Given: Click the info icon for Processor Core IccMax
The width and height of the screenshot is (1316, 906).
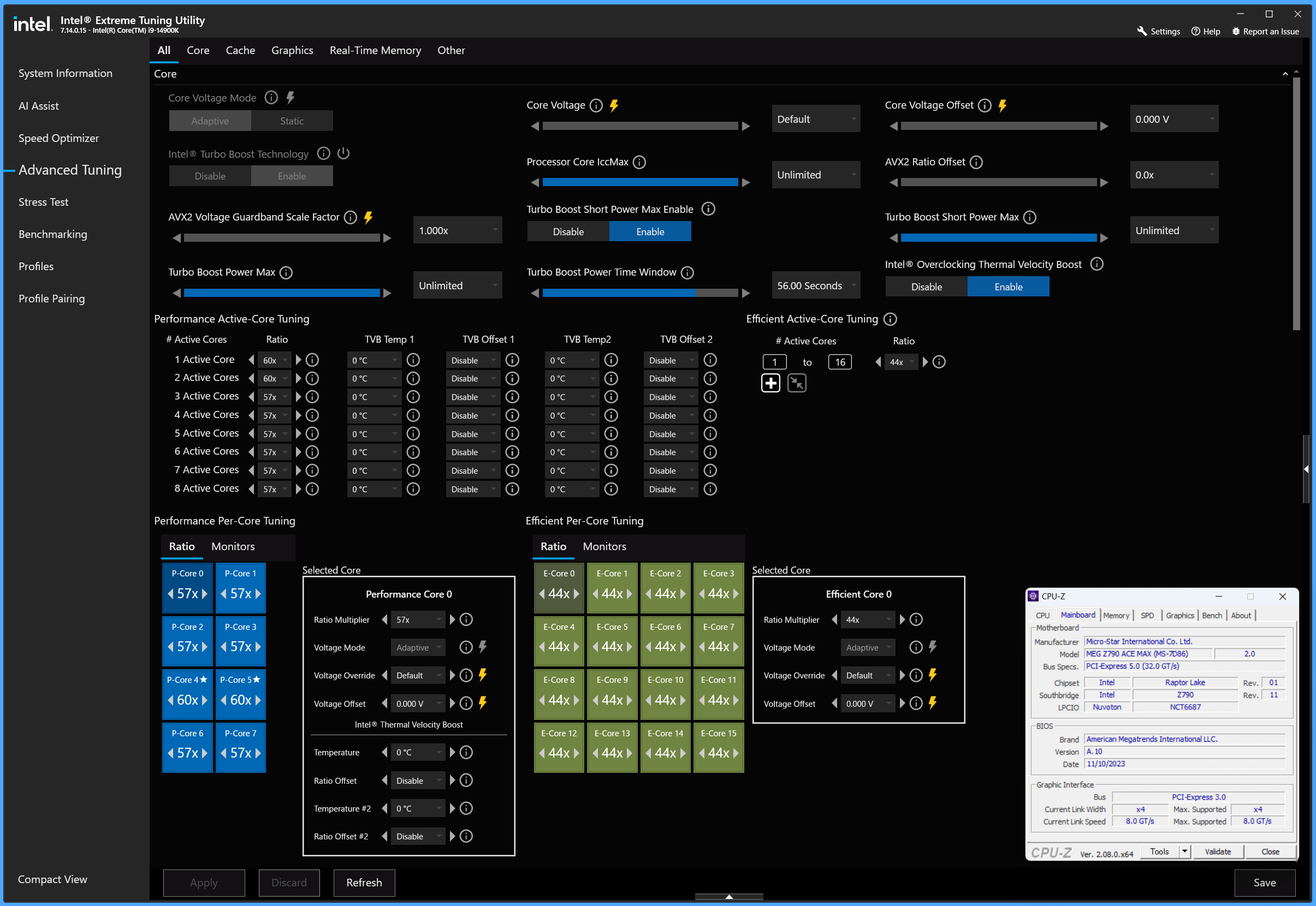Looking at the screenshot, I should (x=639, y=162).
